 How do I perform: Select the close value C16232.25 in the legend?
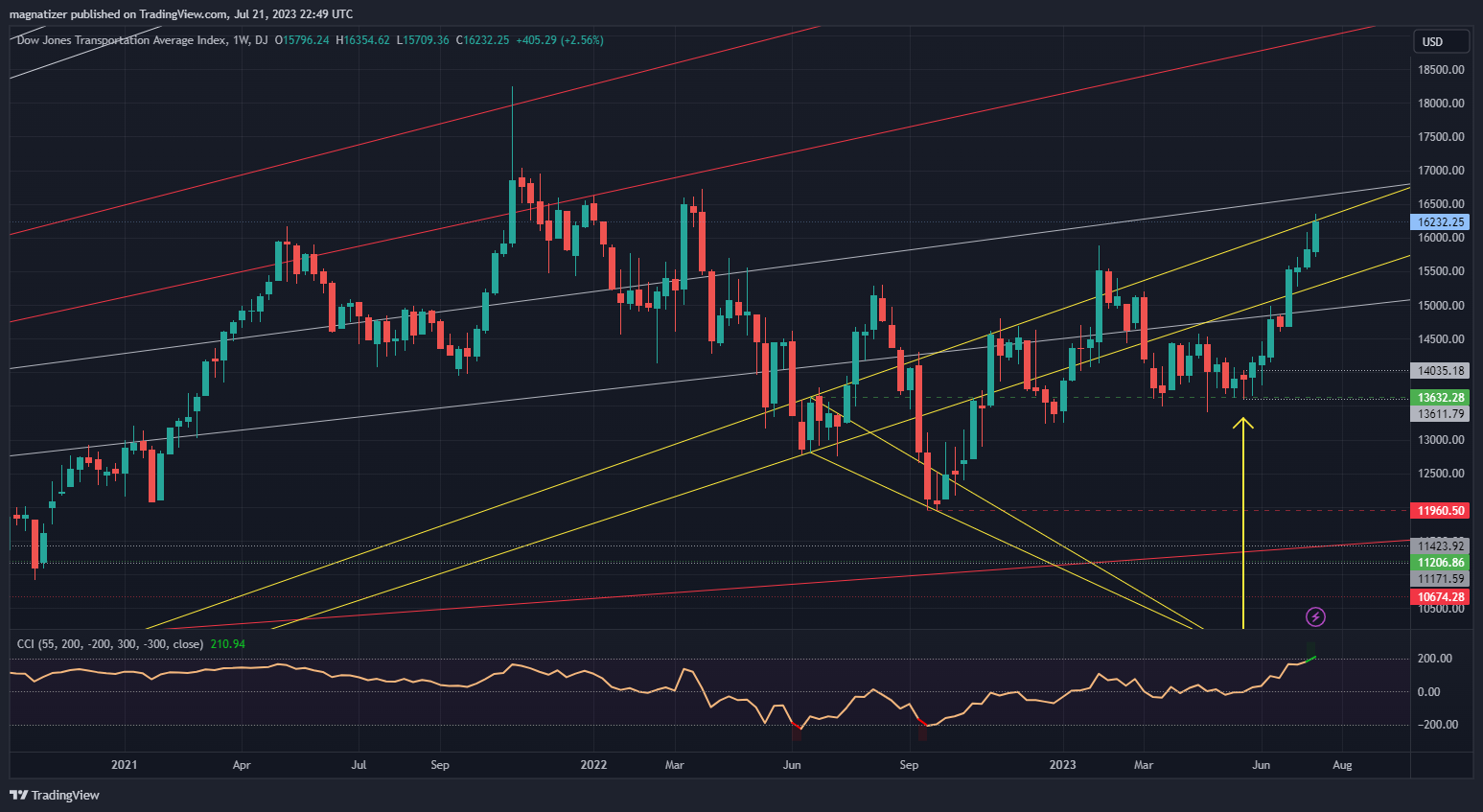482,40
